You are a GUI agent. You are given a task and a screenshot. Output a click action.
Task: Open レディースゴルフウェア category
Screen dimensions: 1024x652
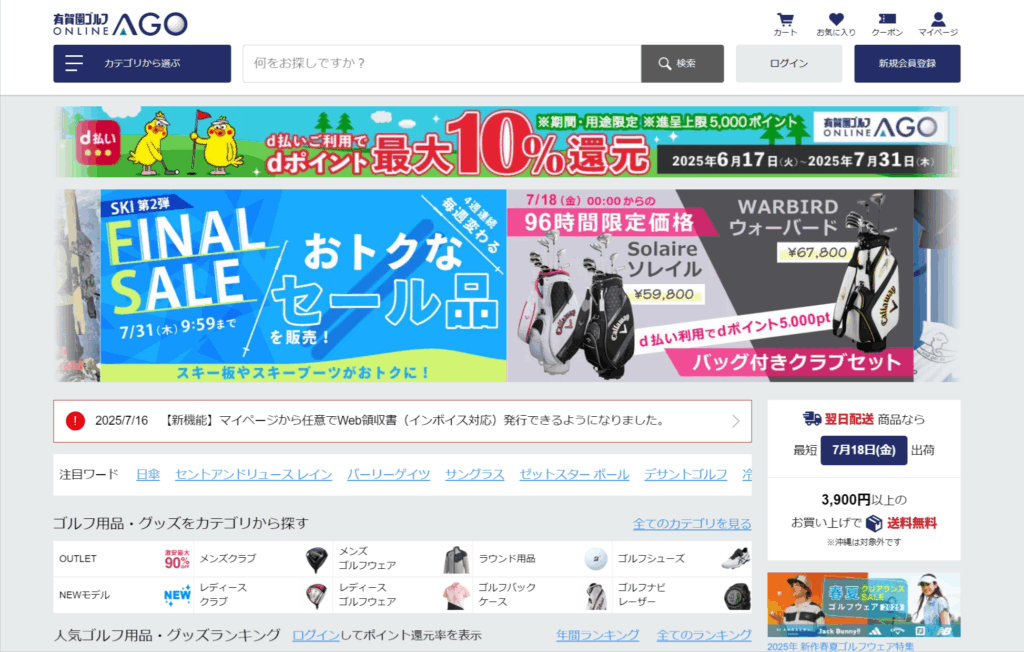click(403, 595)
